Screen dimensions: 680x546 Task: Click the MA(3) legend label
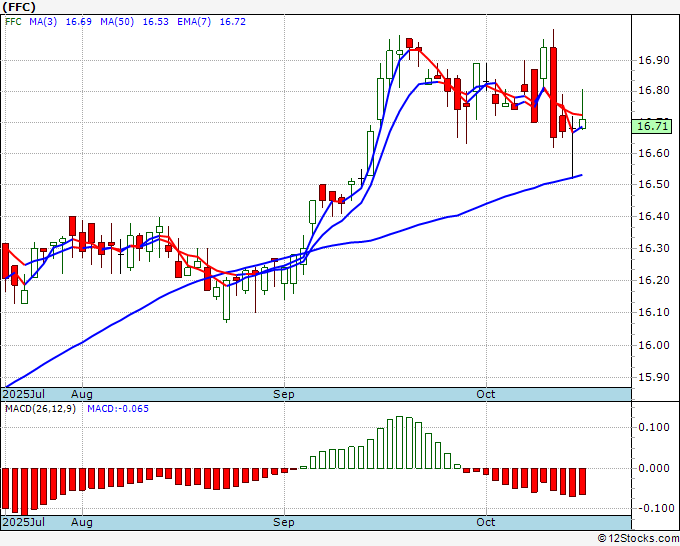43,22
